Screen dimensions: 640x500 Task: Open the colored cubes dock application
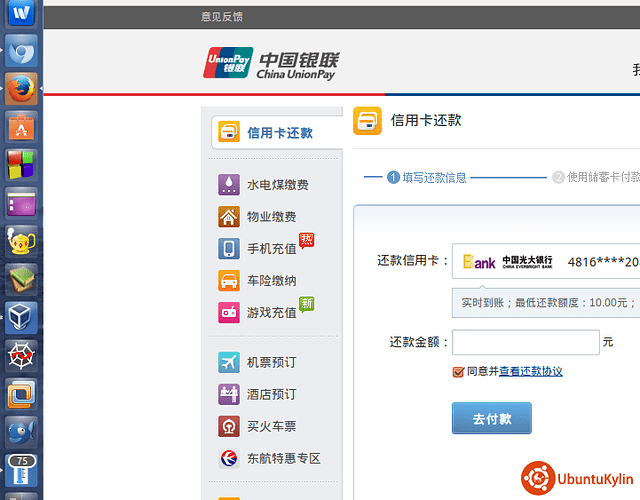(x=21, y=165)
